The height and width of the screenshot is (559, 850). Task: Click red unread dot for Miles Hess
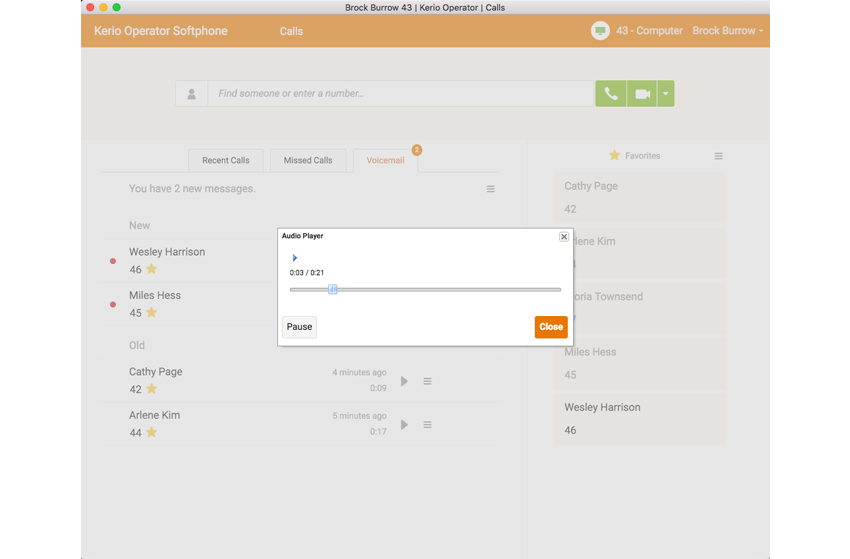click(x=113, y=304)
